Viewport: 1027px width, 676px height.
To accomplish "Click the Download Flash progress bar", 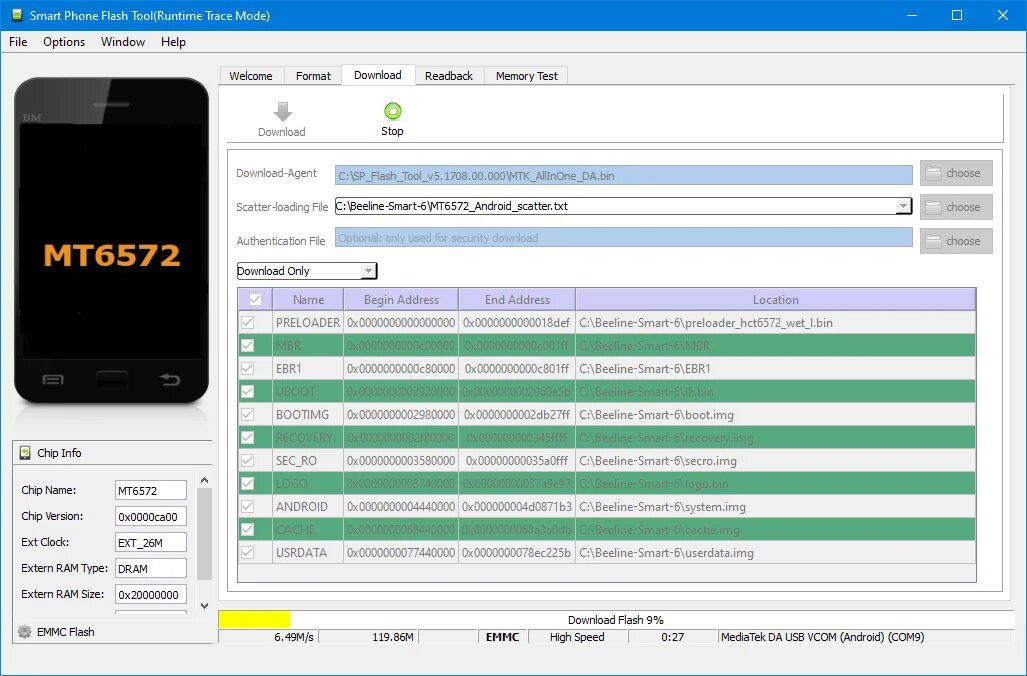I will click(616, 620).
